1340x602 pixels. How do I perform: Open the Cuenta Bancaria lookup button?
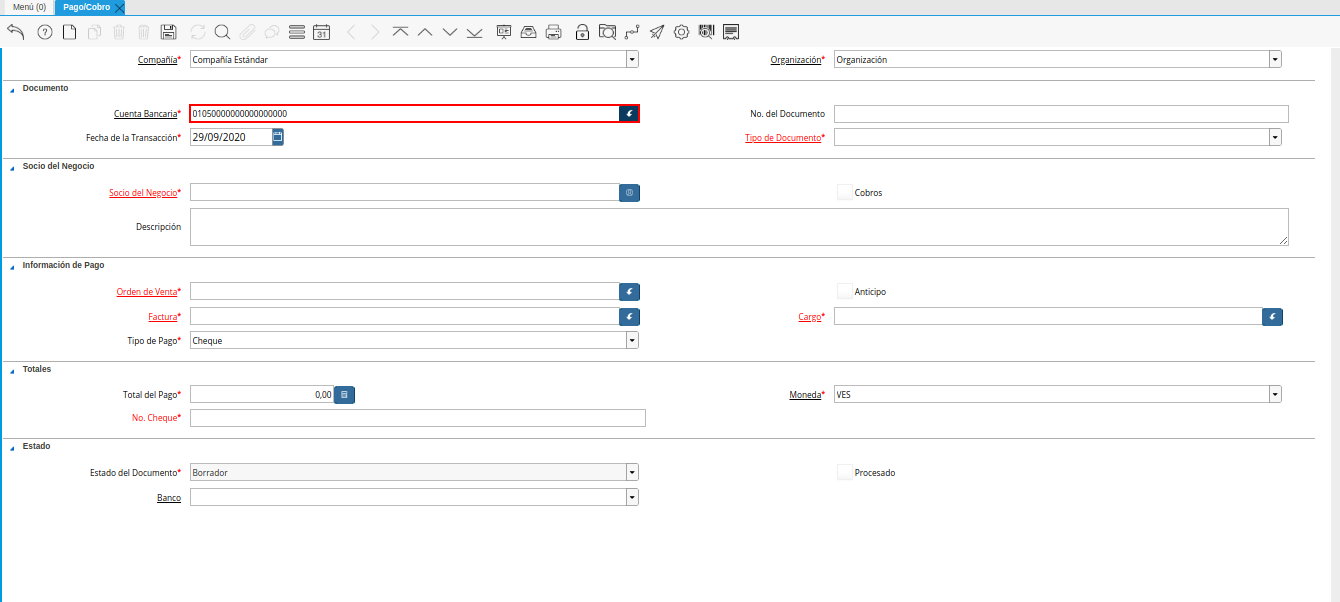click(629, 114)
